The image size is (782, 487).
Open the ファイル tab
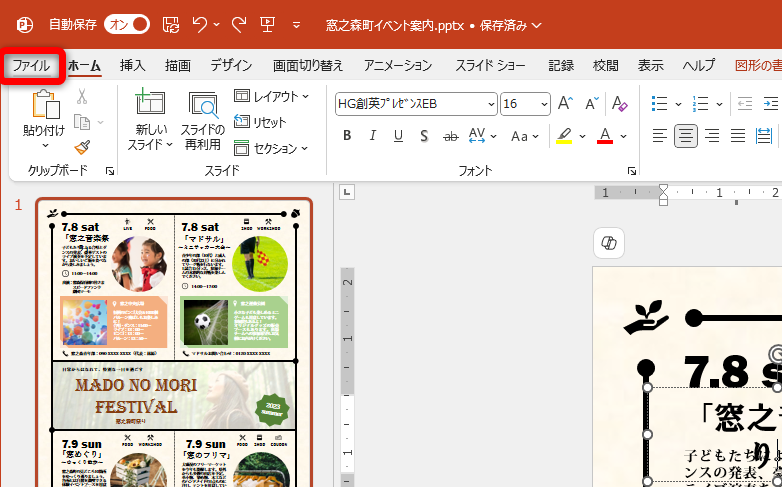31,65
